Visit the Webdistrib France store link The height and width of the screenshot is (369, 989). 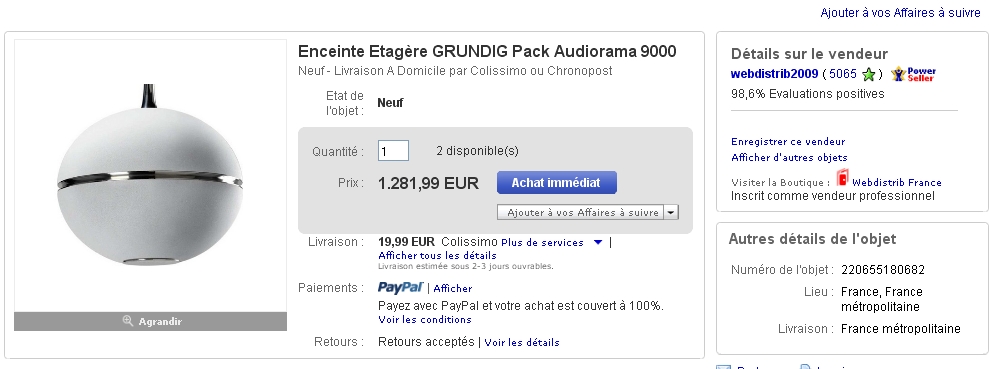(x=896, y=182)
